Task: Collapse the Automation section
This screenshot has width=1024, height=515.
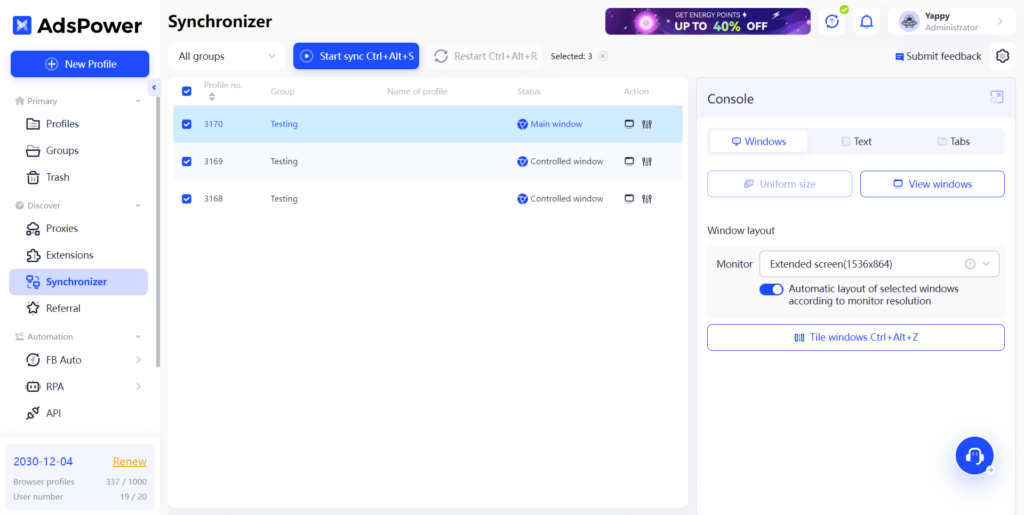Action: point(138,337)
